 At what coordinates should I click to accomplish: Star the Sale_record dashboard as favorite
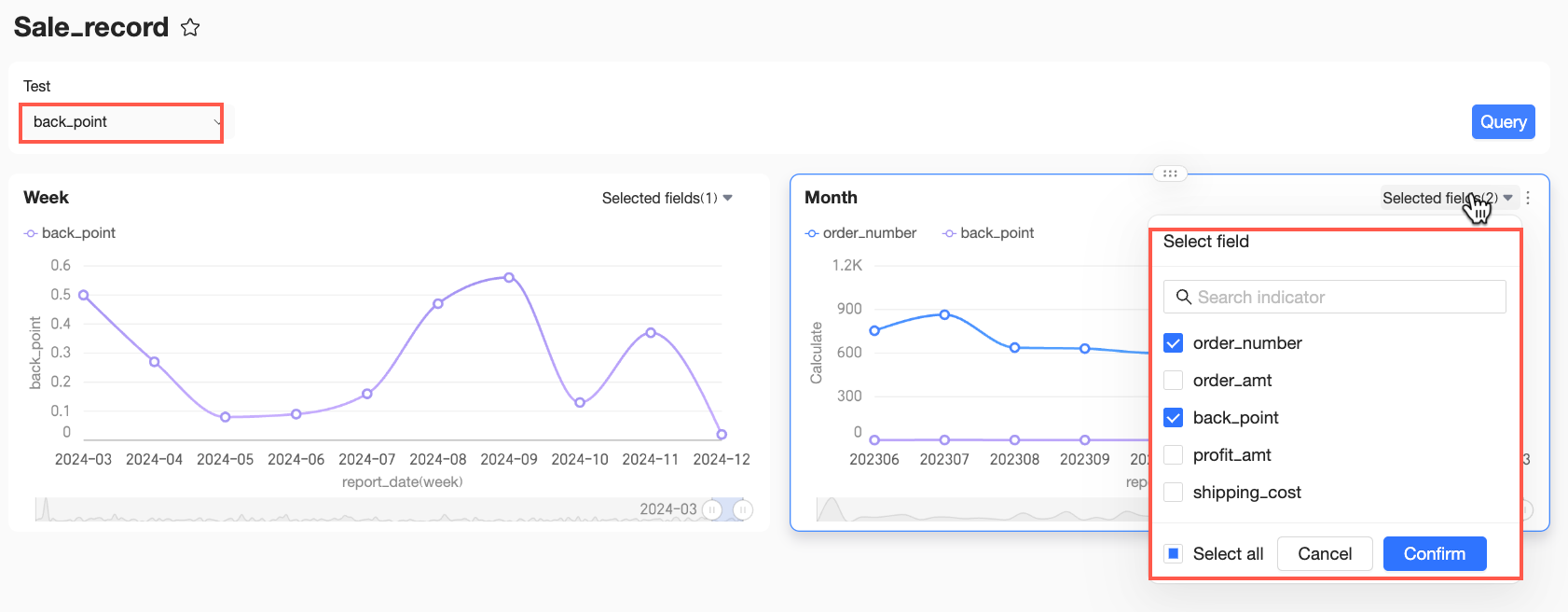tap(190, 27)
